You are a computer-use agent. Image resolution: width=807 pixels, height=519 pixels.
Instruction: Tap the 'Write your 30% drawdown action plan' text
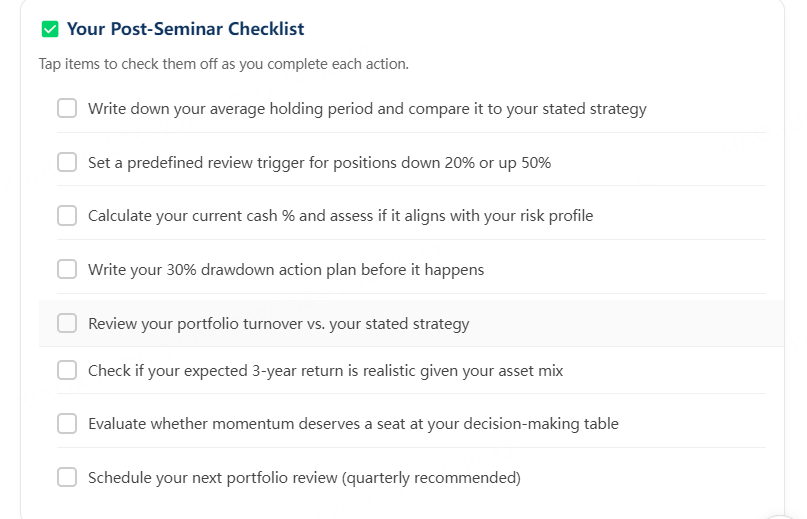tap(286, 270)
